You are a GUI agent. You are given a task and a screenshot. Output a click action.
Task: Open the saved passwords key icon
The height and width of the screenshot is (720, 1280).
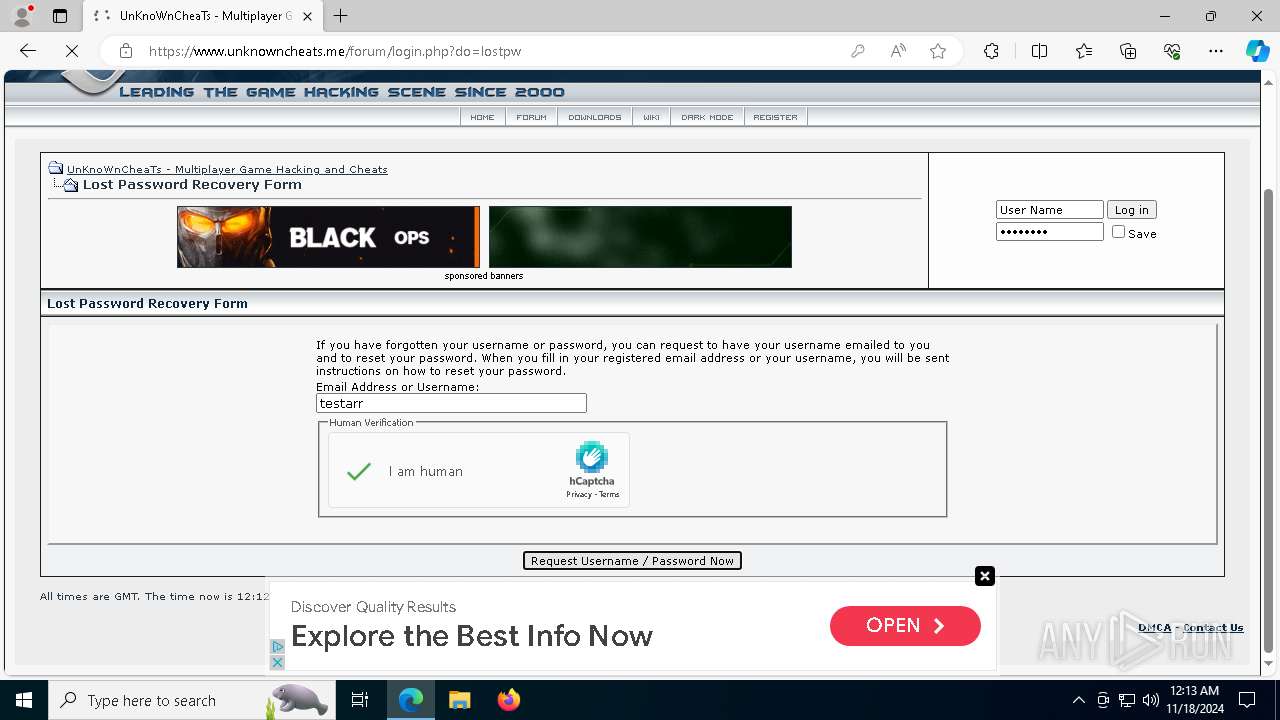[858, 51]
